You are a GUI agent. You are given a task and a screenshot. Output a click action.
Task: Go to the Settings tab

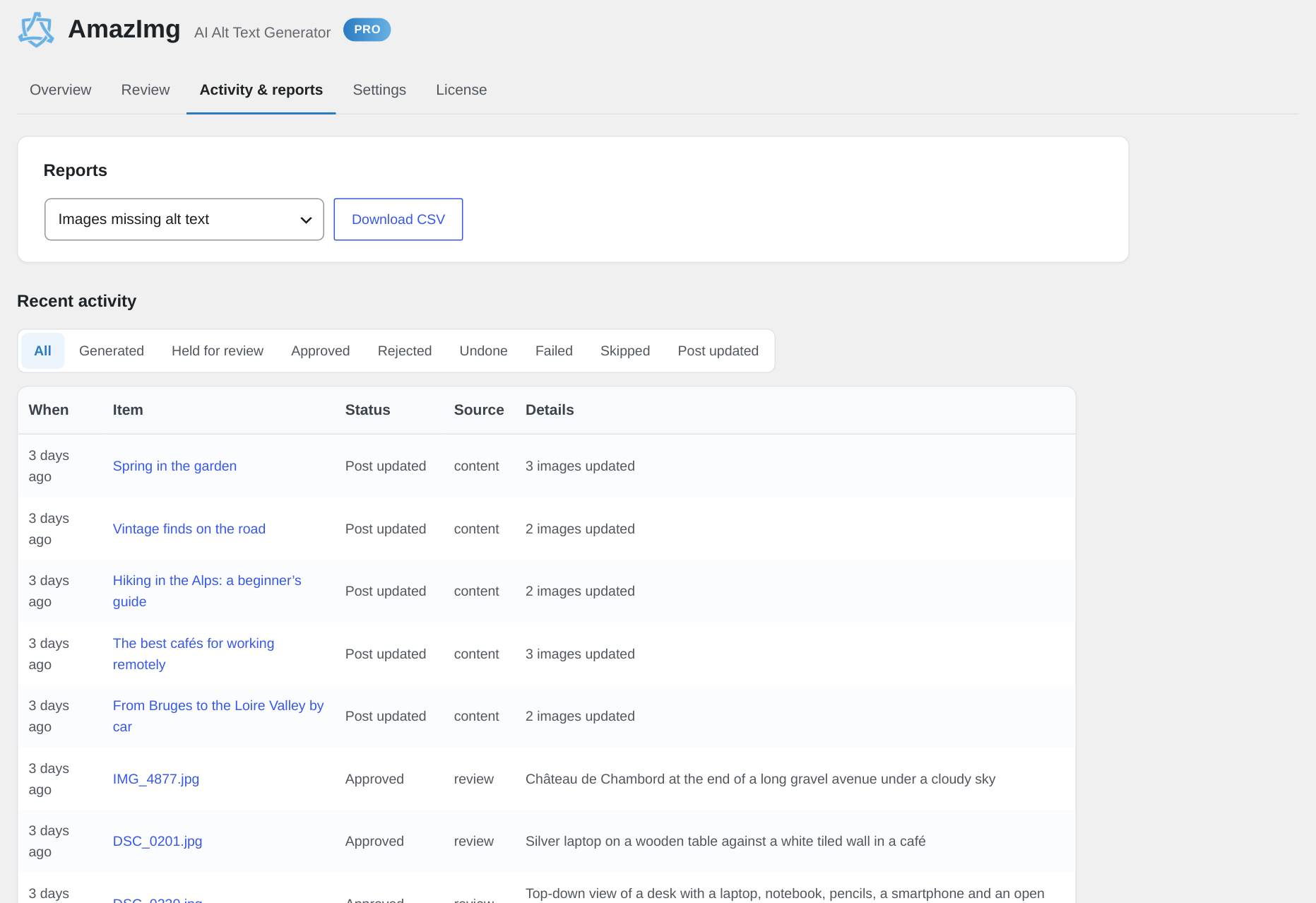click(379, 90)
